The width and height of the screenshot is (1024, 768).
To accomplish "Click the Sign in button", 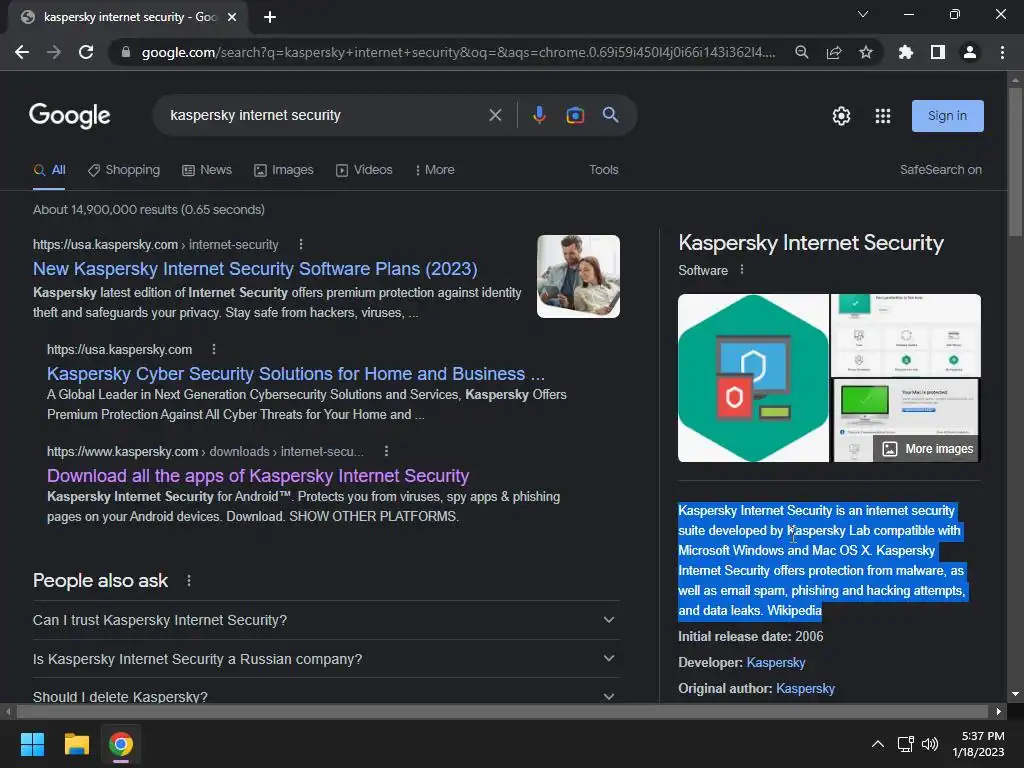I will tap(947, 116).
